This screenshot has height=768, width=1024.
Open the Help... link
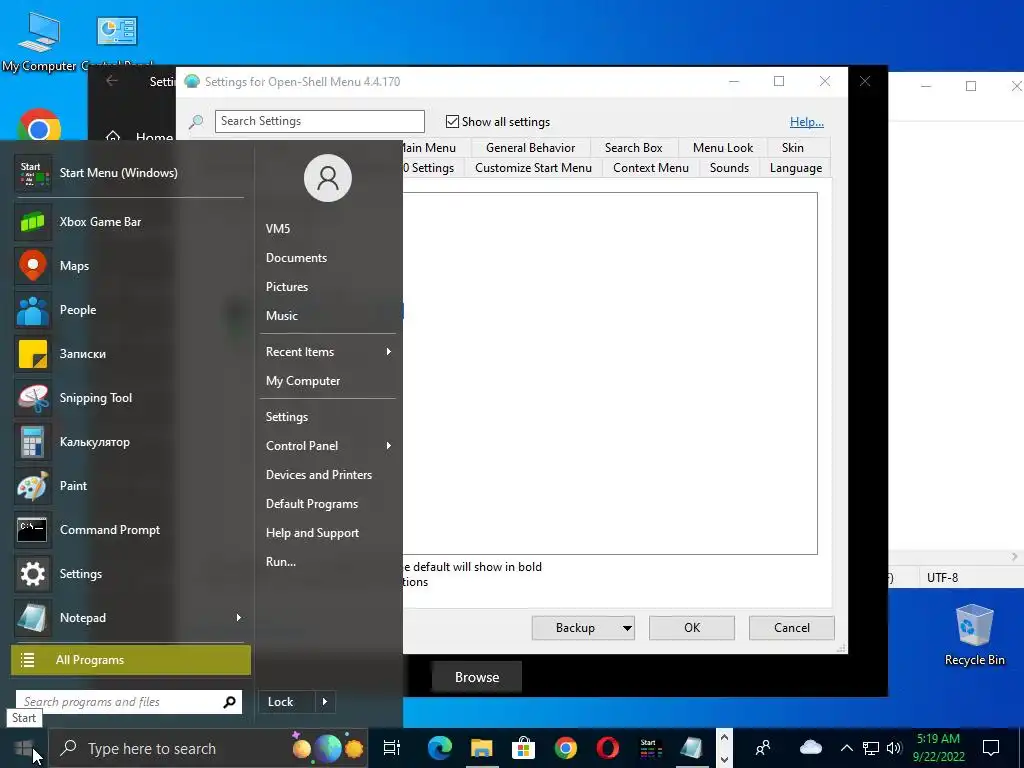[807, 121]
